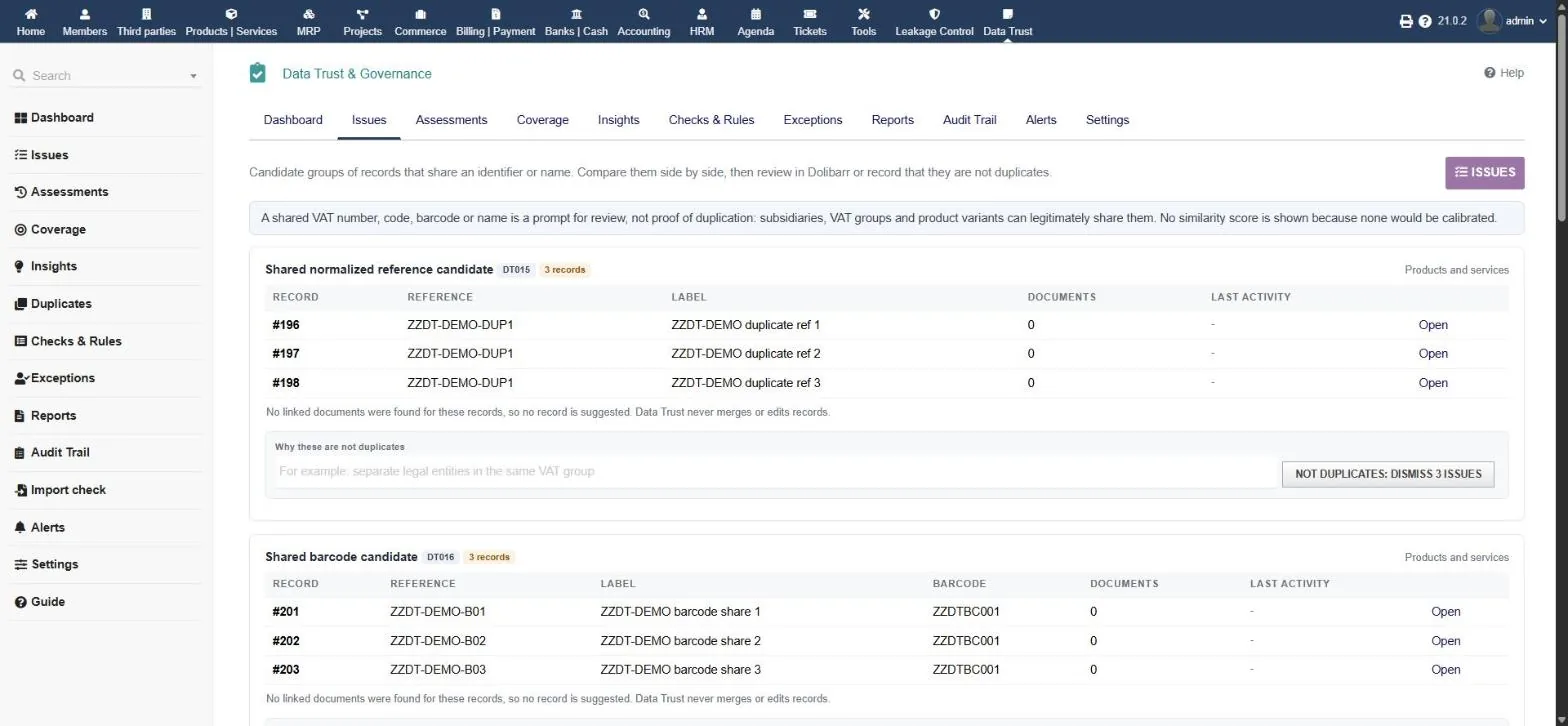Open the Commerce module icon

click(x=420, y=14)
